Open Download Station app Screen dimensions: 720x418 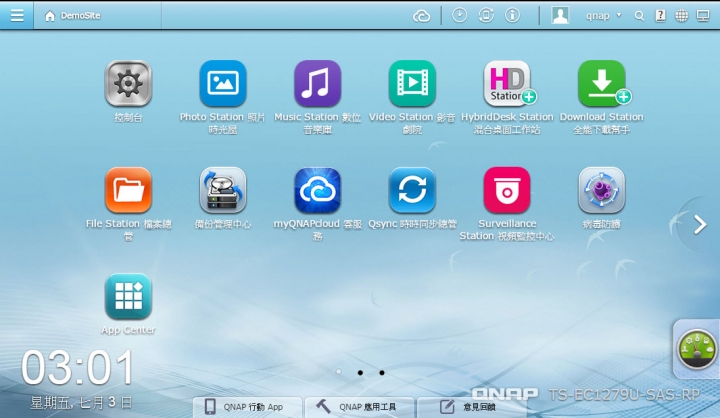click(602, 83)
